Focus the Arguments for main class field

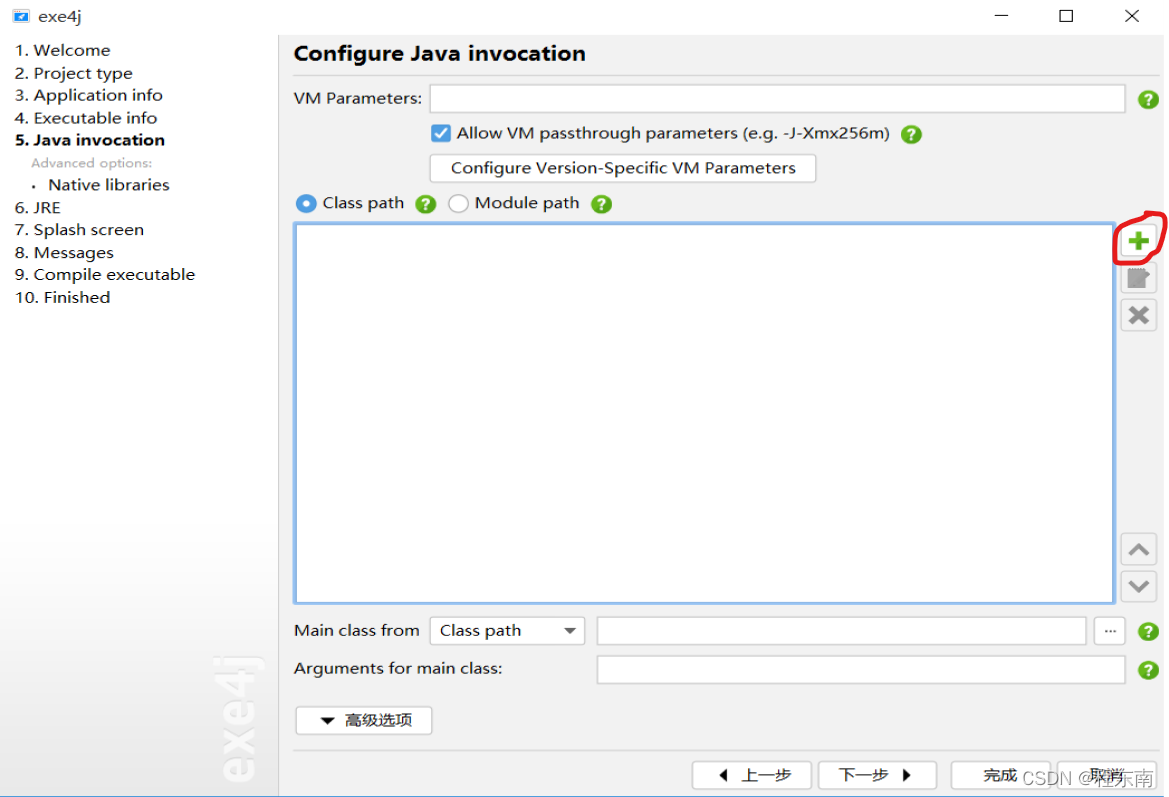click(x=861, y=670)
